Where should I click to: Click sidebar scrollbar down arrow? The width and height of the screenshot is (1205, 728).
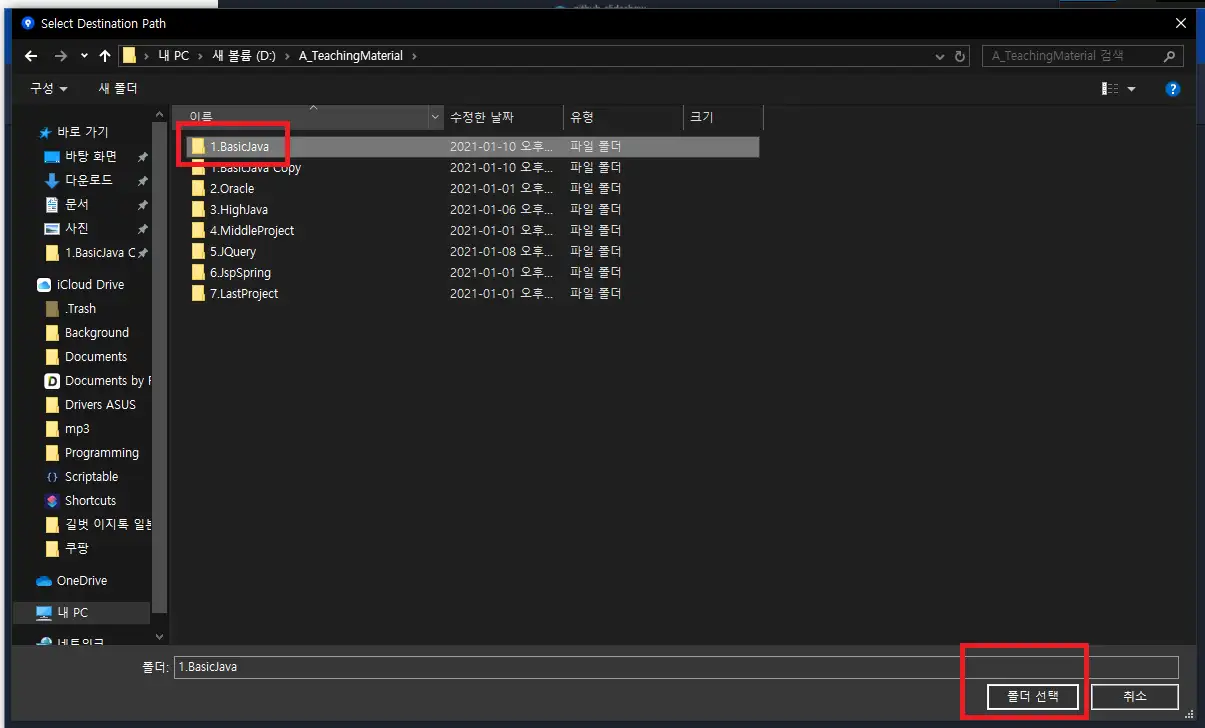pyautogui.click(x=160, y=636)
